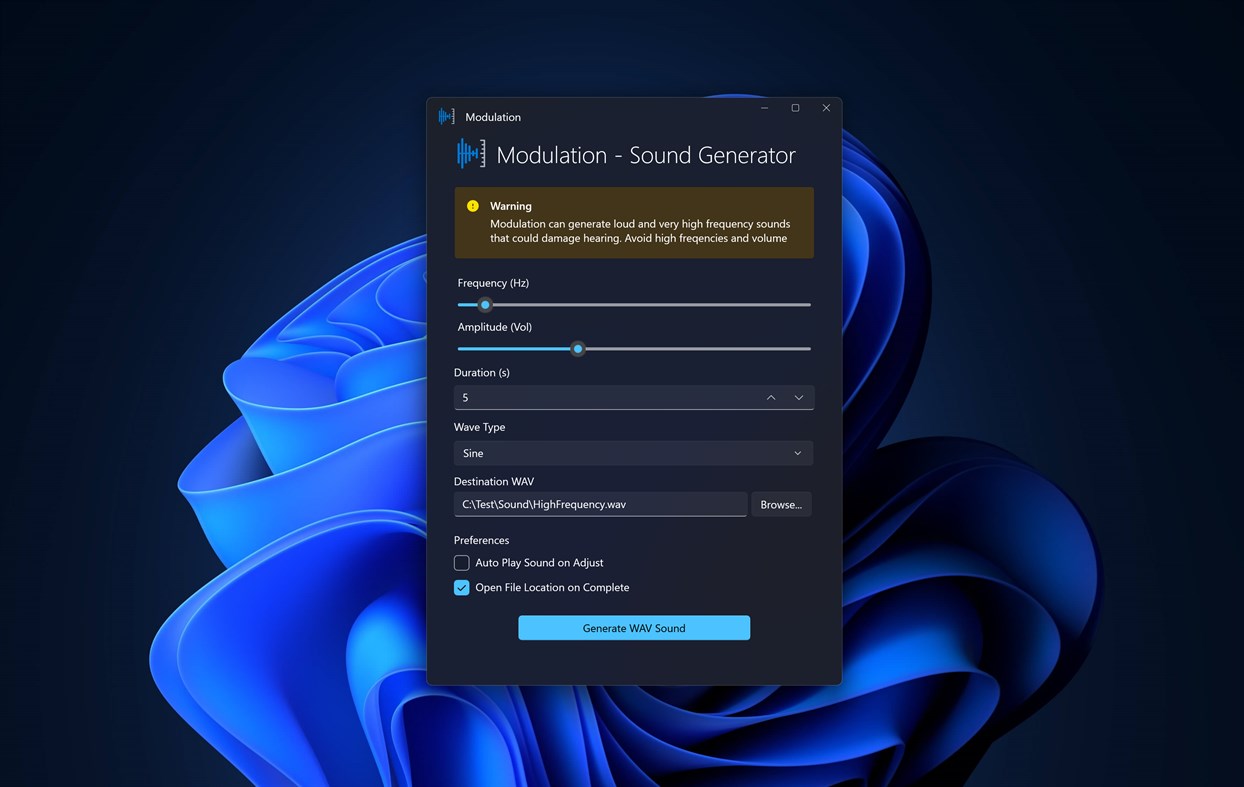This screenshot has width=1244, height=787.
Task: Click the Amplitude slider handle
Action: [577, 348]
